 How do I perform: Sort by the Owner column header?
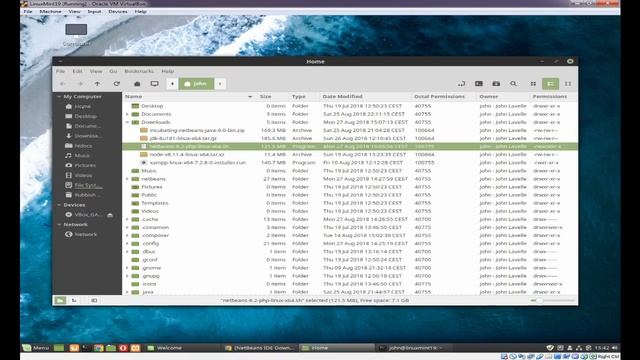(x=503, y=96)
